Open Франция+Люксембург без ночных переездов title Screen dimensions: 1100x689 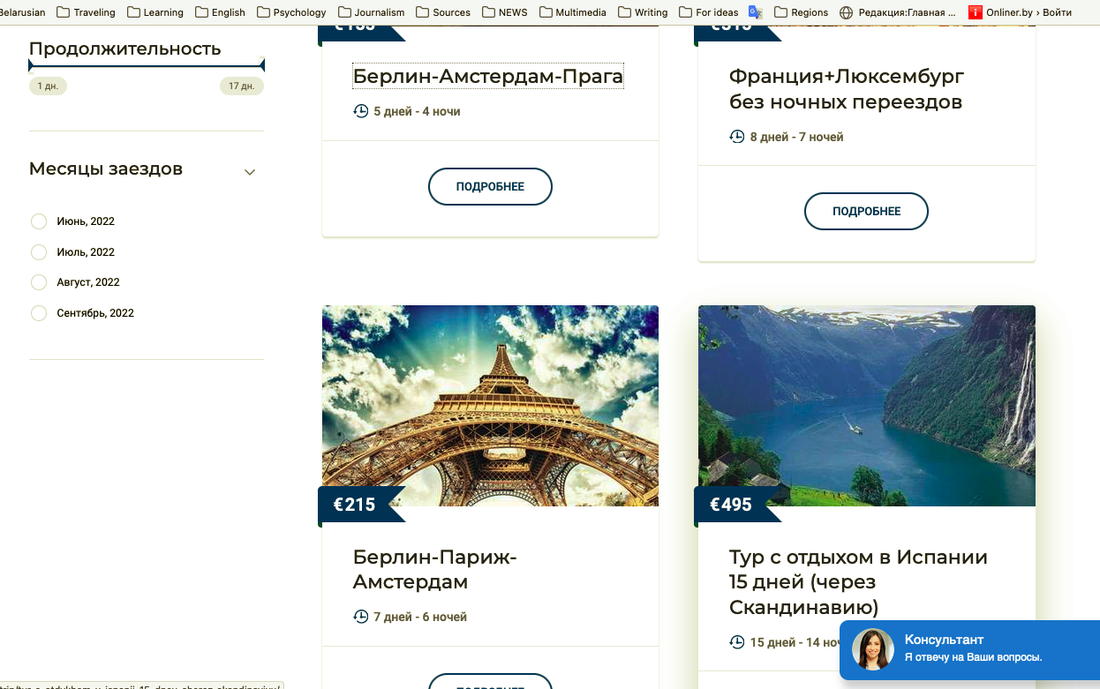coord(847,89)
